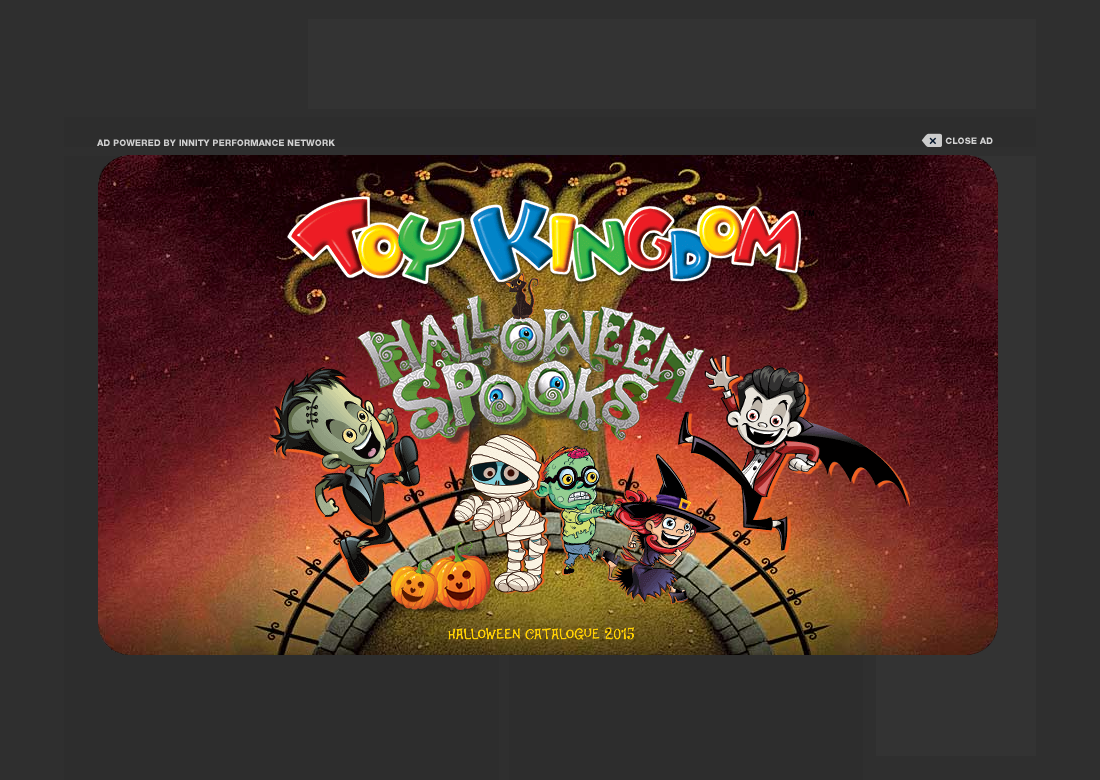The height and width of the screenshot is (780, 1100).
Task: Click 'HALLOWEEN CATALOGUE 2015' text in the ad
Action: [541, 634]
